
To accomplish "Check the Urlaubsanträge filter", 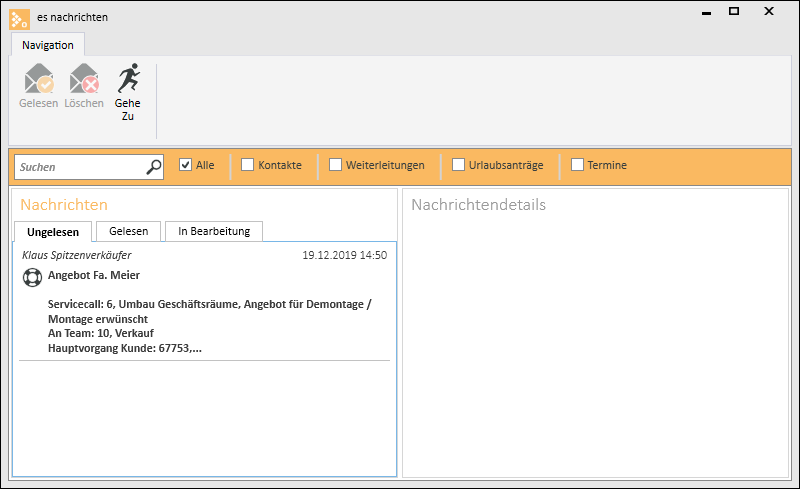I will (458, 164).
